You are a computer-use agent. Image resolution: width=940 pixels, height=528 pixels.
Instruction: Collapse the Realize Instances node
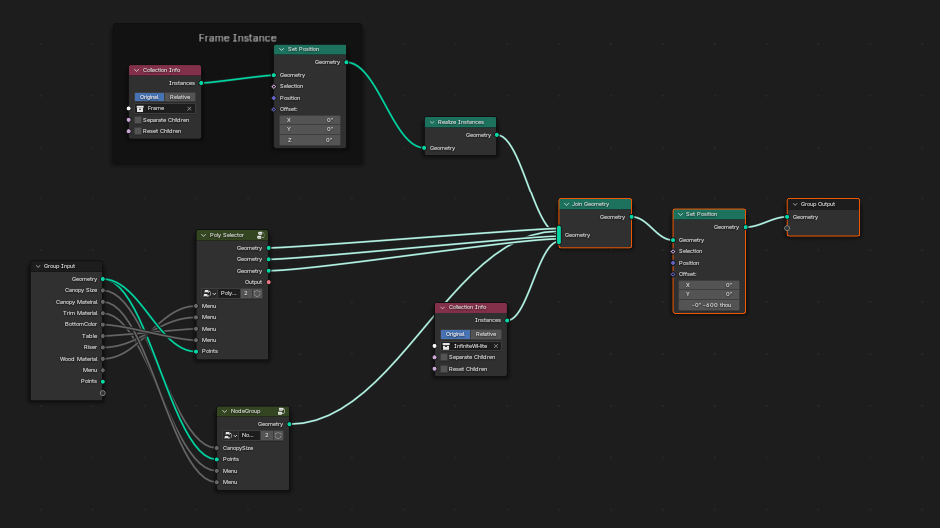tap(432, 122)
